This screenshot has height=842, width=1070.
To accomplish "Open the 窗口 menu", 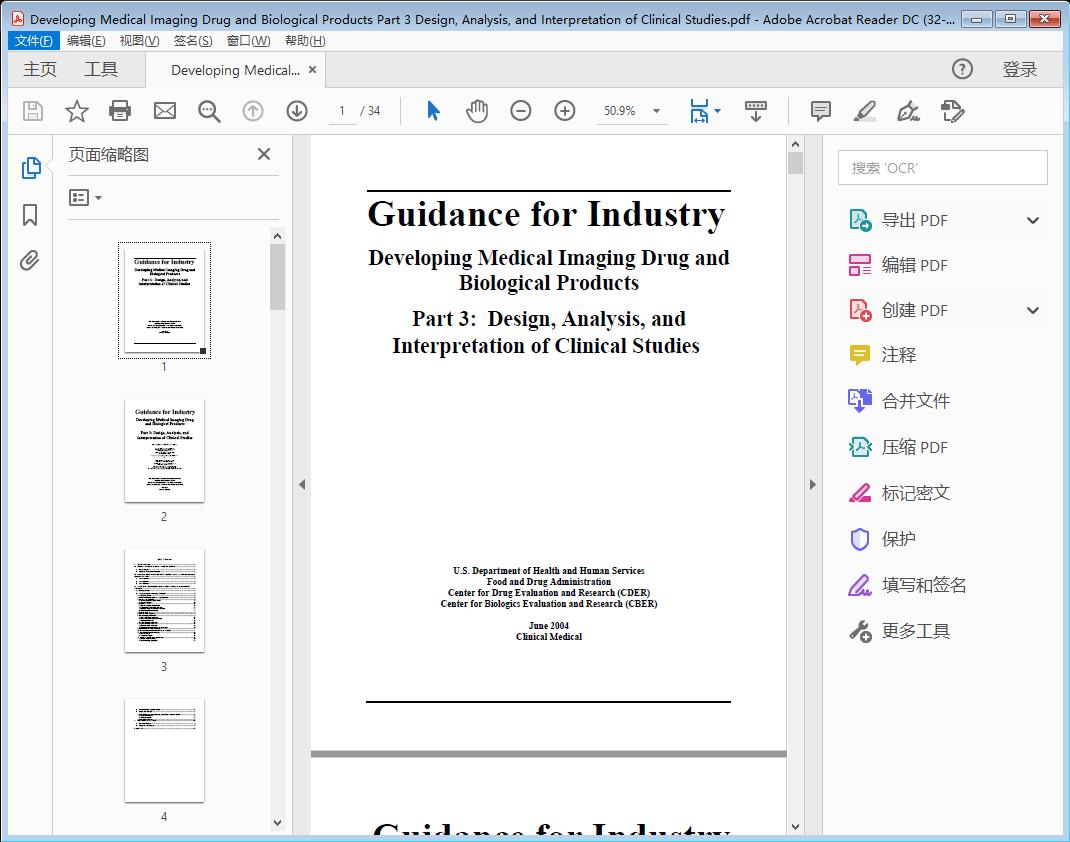I will coord(248,41).
